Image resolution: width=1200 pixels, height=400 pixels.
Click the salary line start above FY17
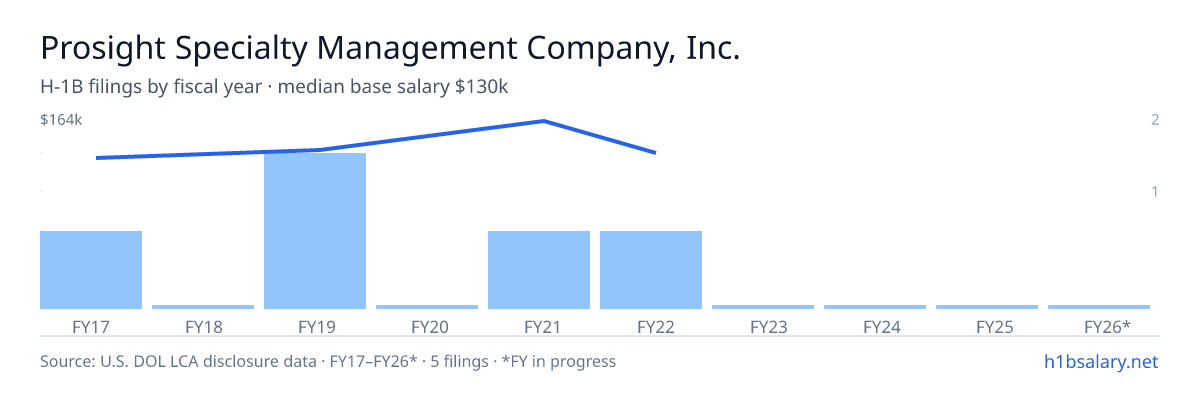[97, 158]
